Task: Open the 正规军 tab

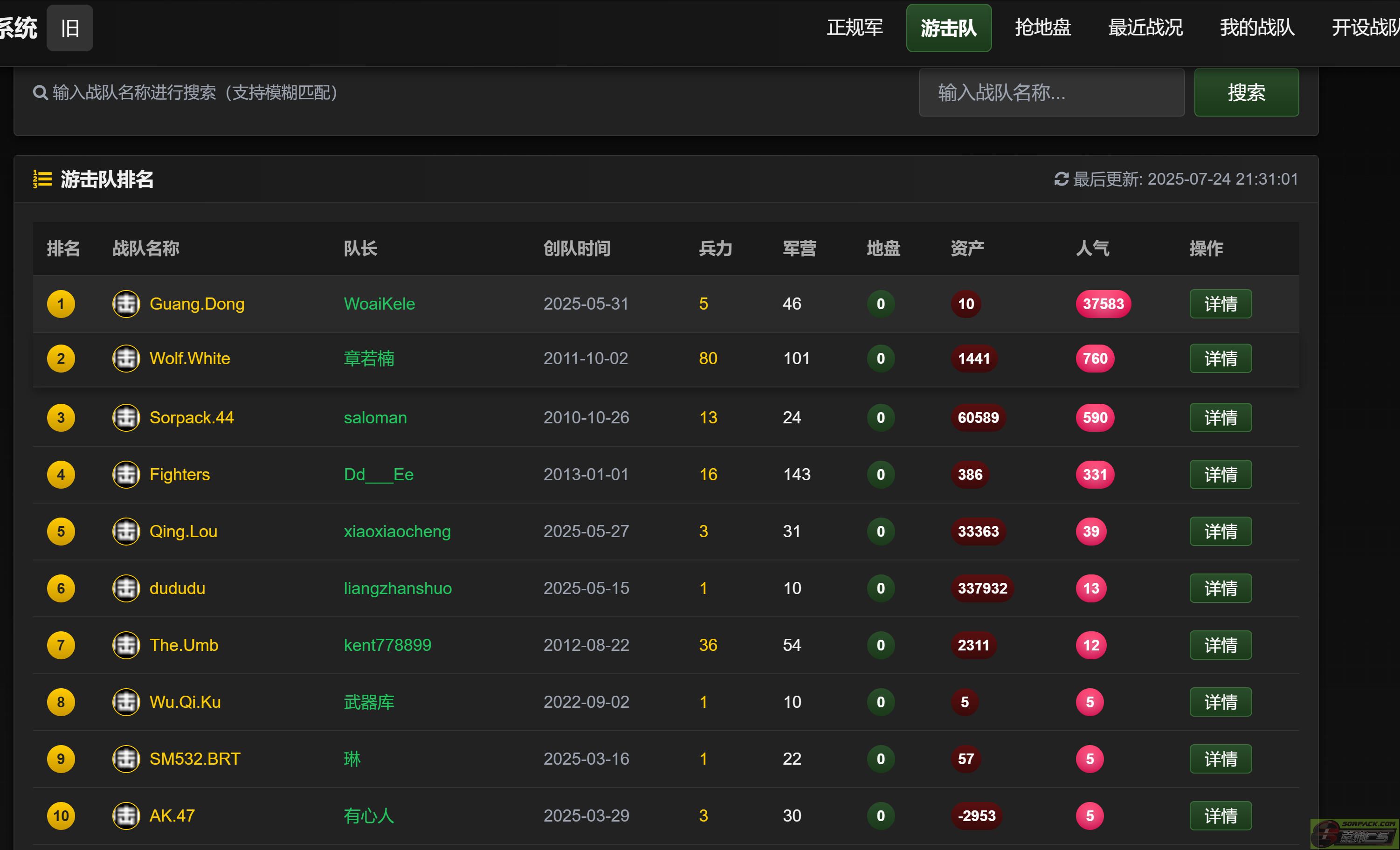Action: (x=855, y=28)
